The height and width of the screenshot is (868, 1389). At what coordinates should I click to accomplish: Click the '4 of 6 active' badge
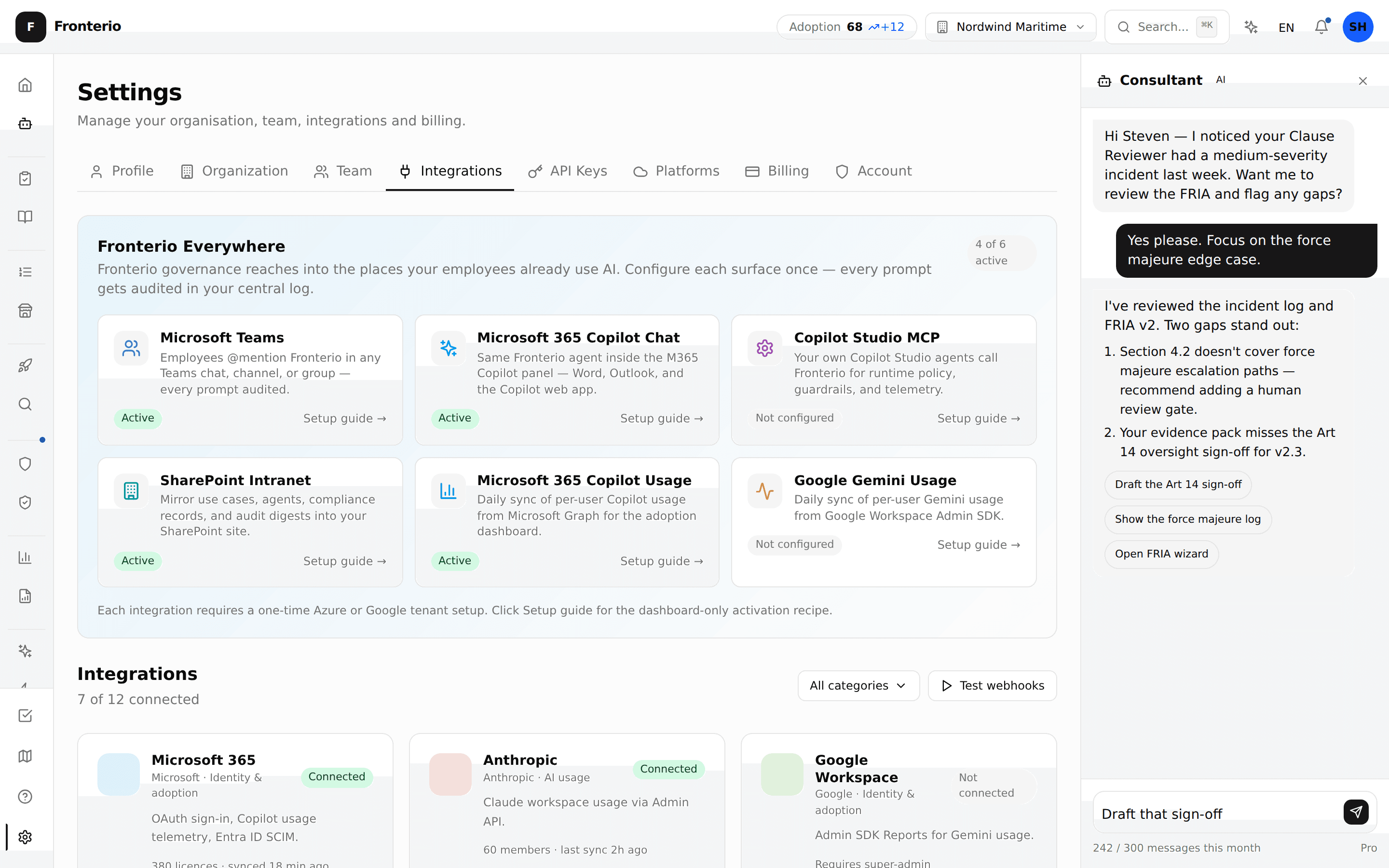1001,253
